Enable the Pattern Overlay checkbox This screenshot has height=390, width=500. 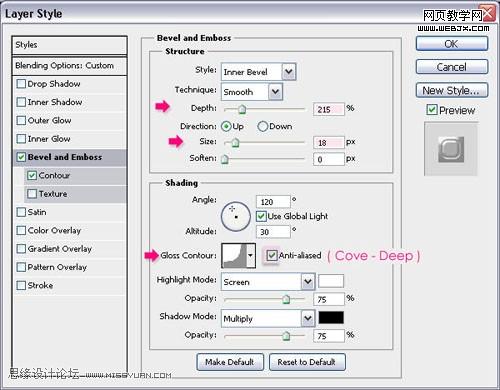click(x=21, y=267)
